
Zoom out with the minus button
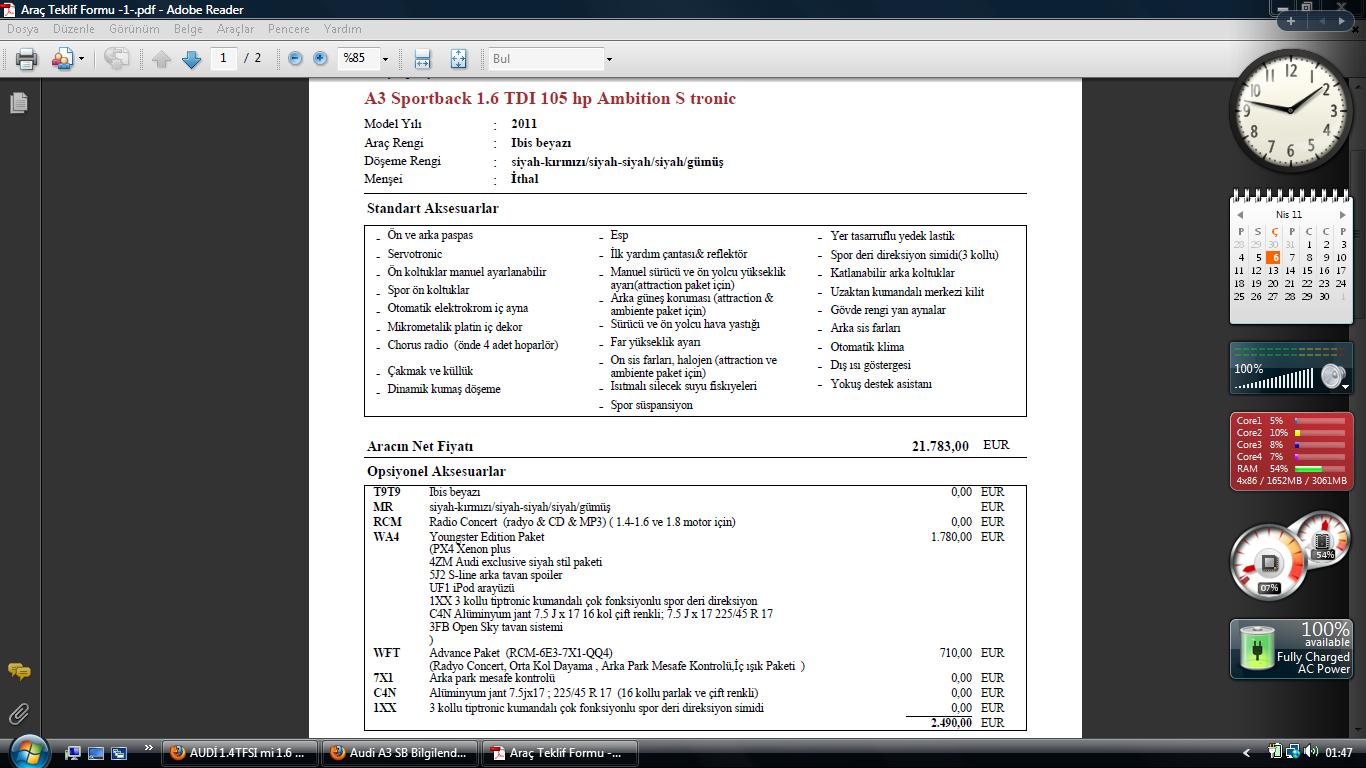pos(295,59)
